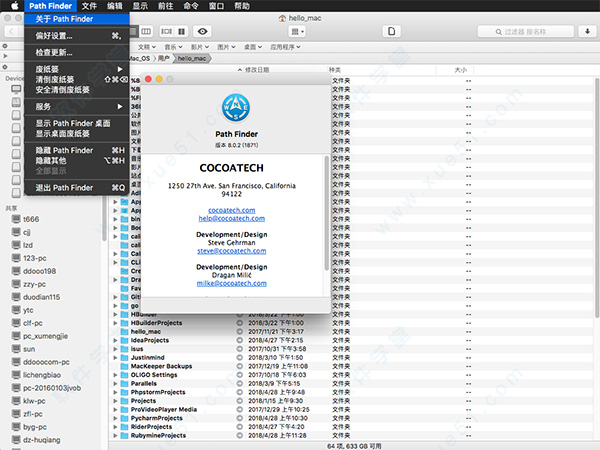Expand the HBuilderProjects folder triangle

pos(115,323)
